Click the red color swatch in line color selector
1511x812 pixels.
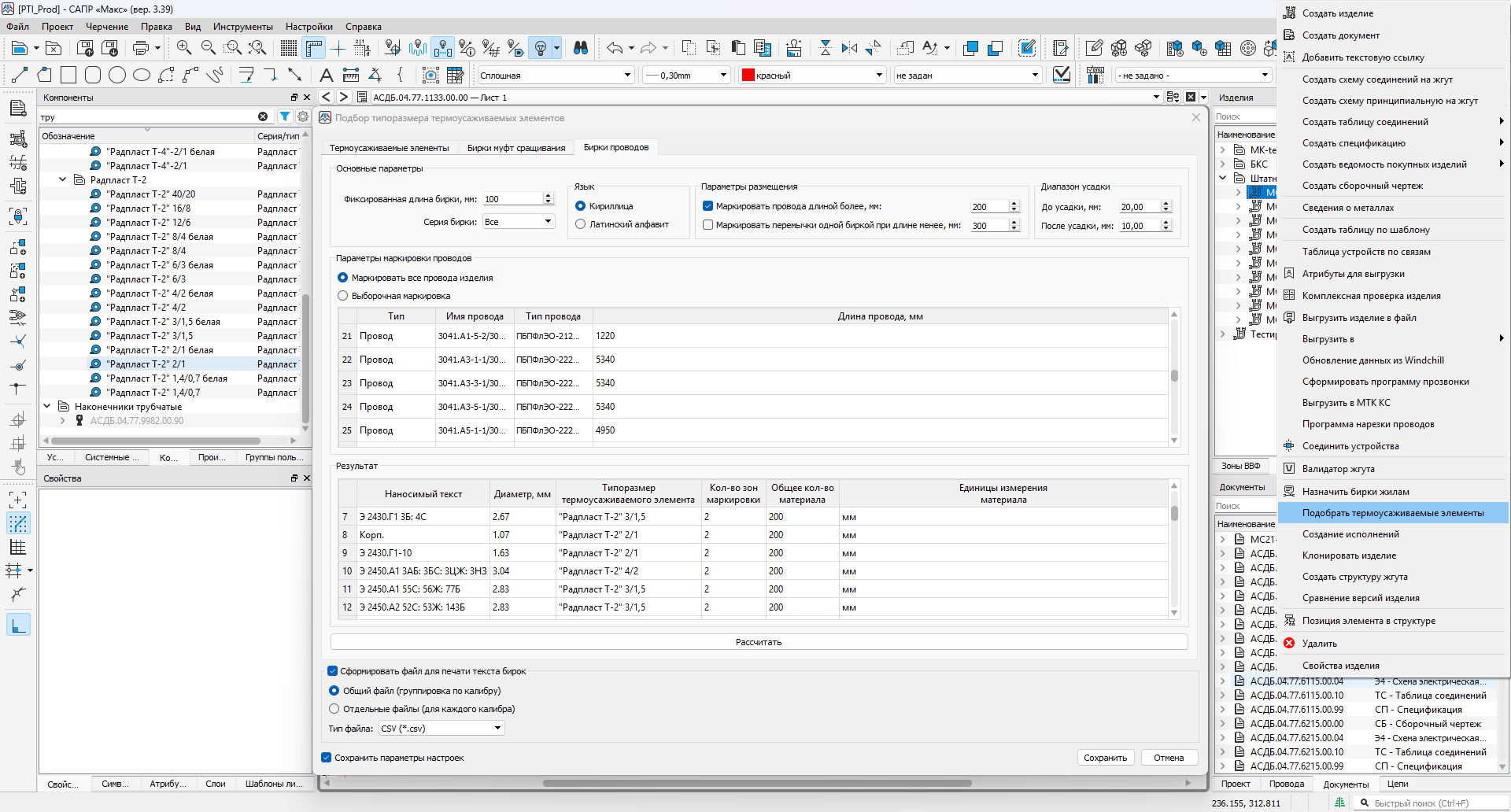(x=748, y=76)
